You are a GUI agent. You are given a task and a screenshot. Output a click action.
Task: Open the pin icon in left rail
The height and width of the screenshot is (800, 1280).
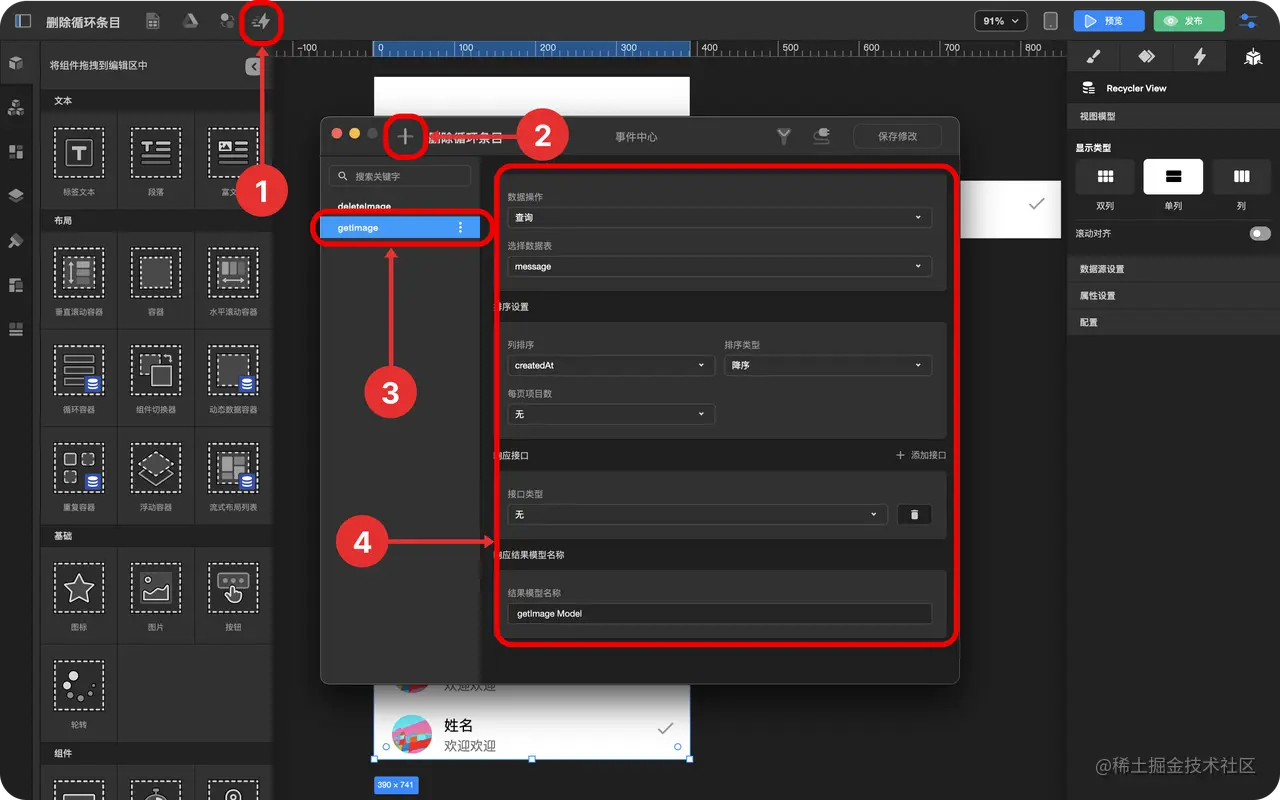tap(16, 241)
